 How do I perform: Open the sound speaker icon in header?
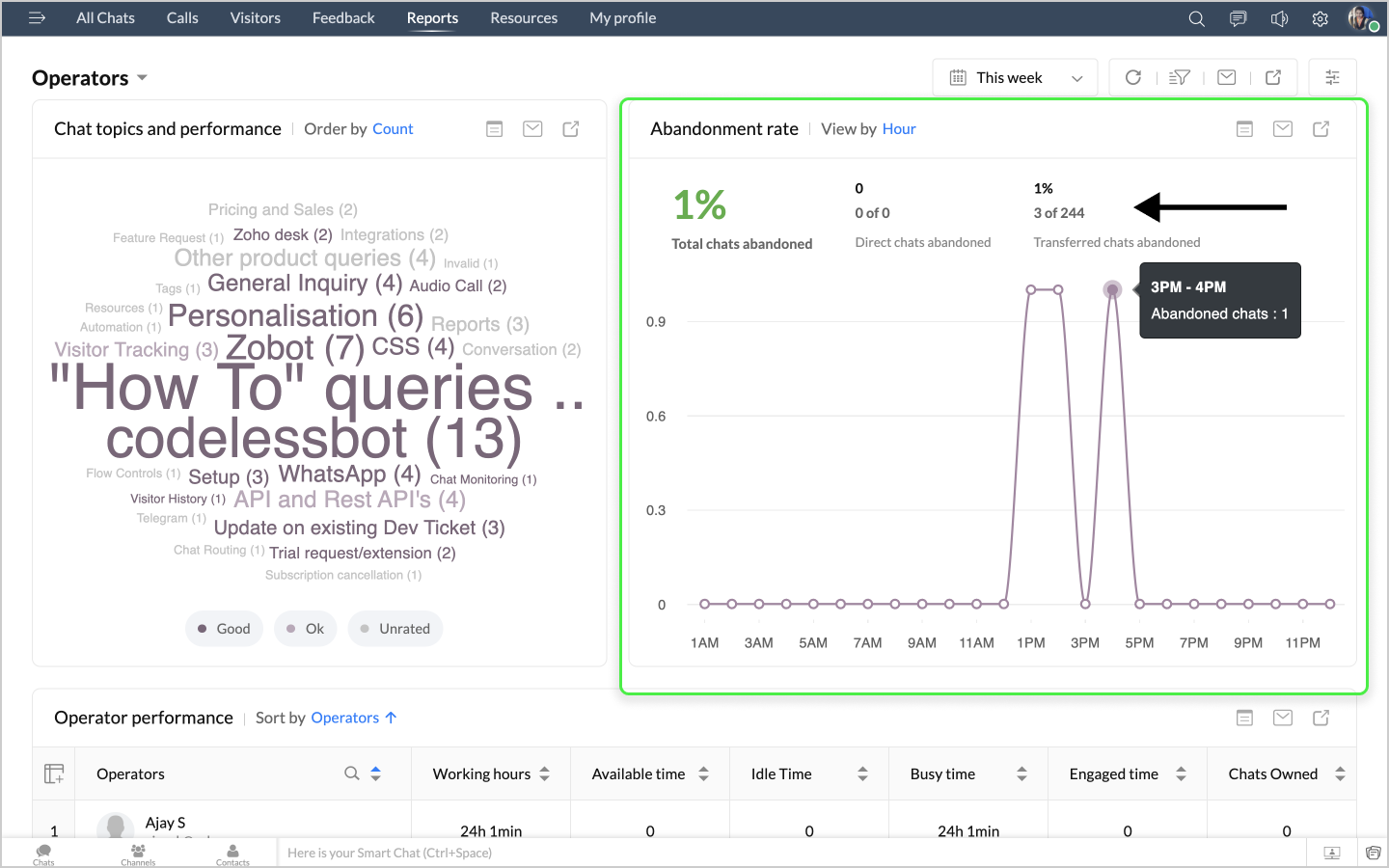[1279, 18]
